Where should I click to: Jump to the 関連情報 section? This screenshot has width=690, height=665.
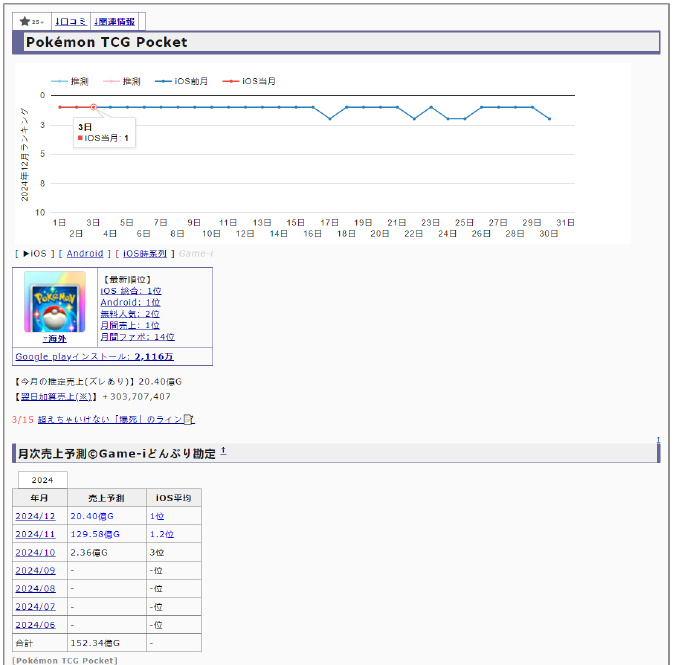(115, 21)
